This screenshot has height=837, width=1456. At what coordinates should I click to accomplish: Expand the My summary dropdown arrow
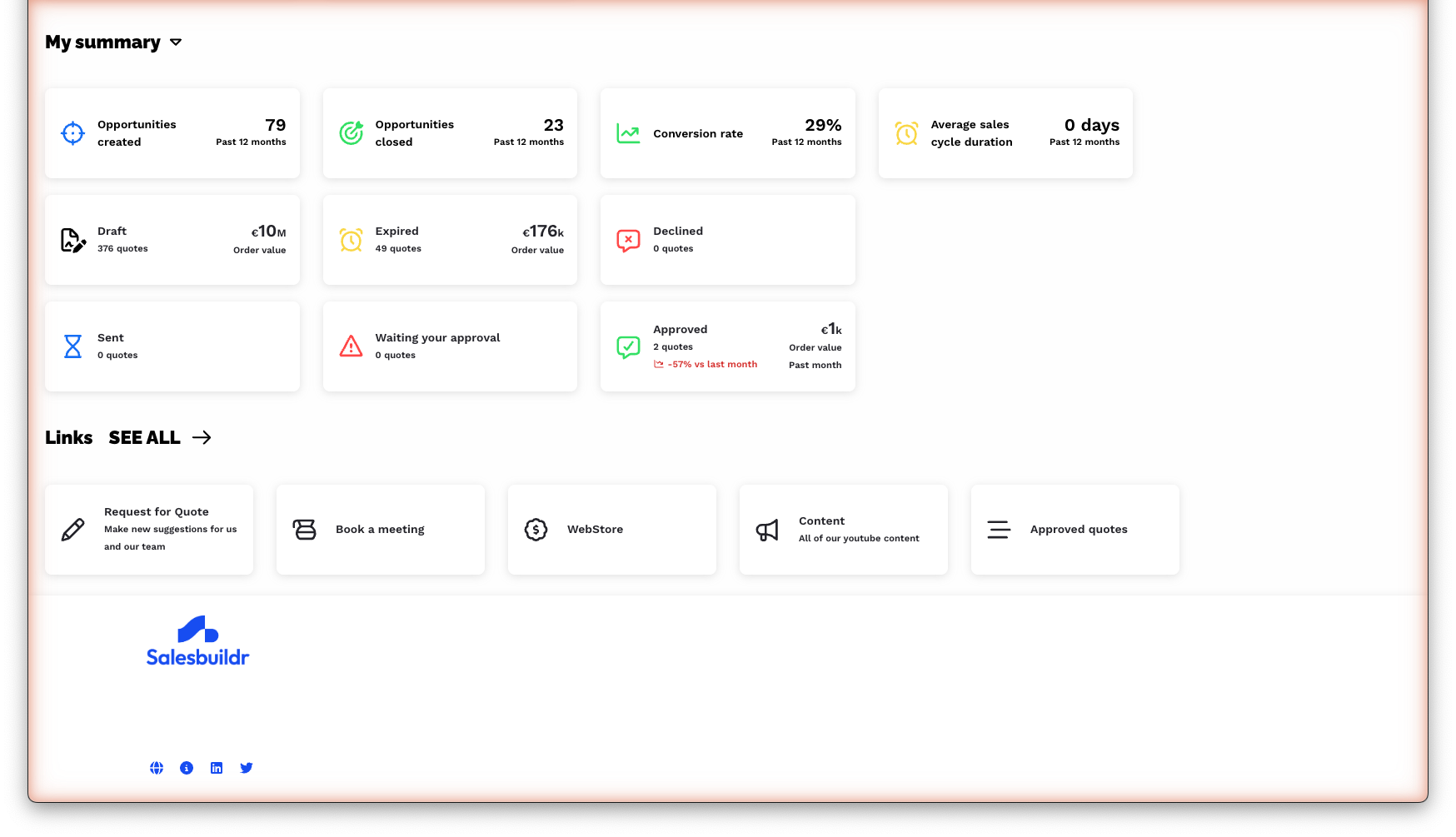pos(176,42)
